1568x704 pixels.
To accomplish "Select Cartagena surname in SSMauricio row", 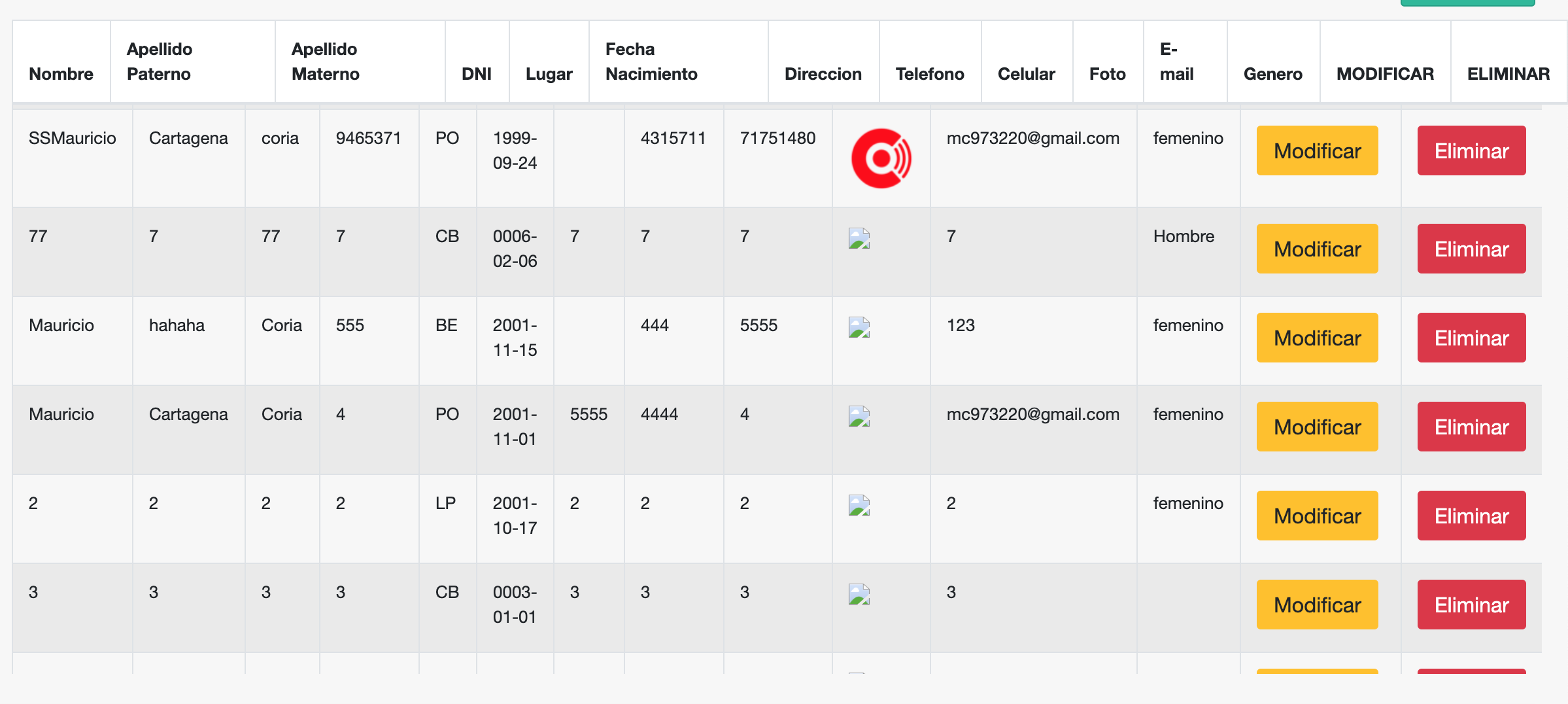I will 188,138.
